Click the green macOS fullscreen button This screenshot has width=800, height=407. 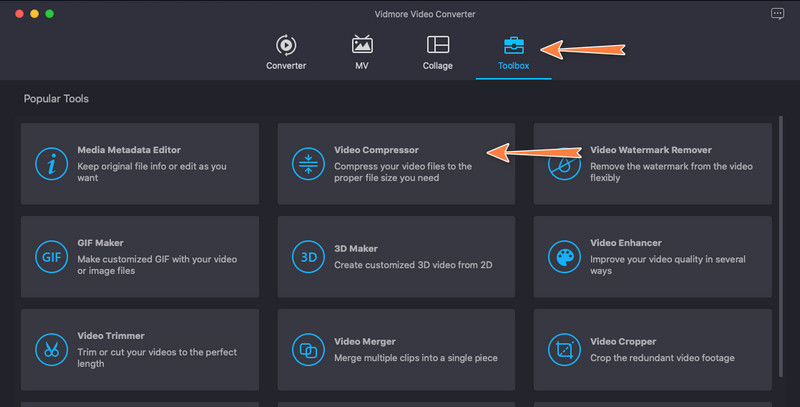[49, 14]
